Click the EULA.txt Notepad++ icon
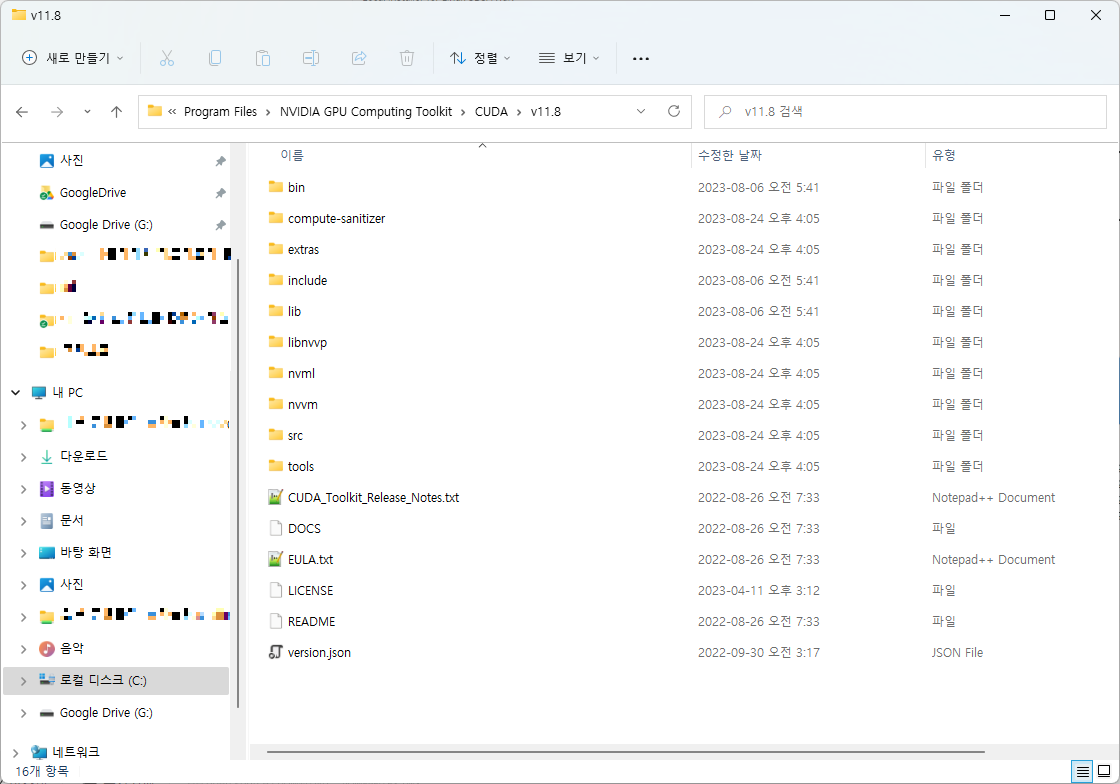1120x784 pixels. click(276, 559)
